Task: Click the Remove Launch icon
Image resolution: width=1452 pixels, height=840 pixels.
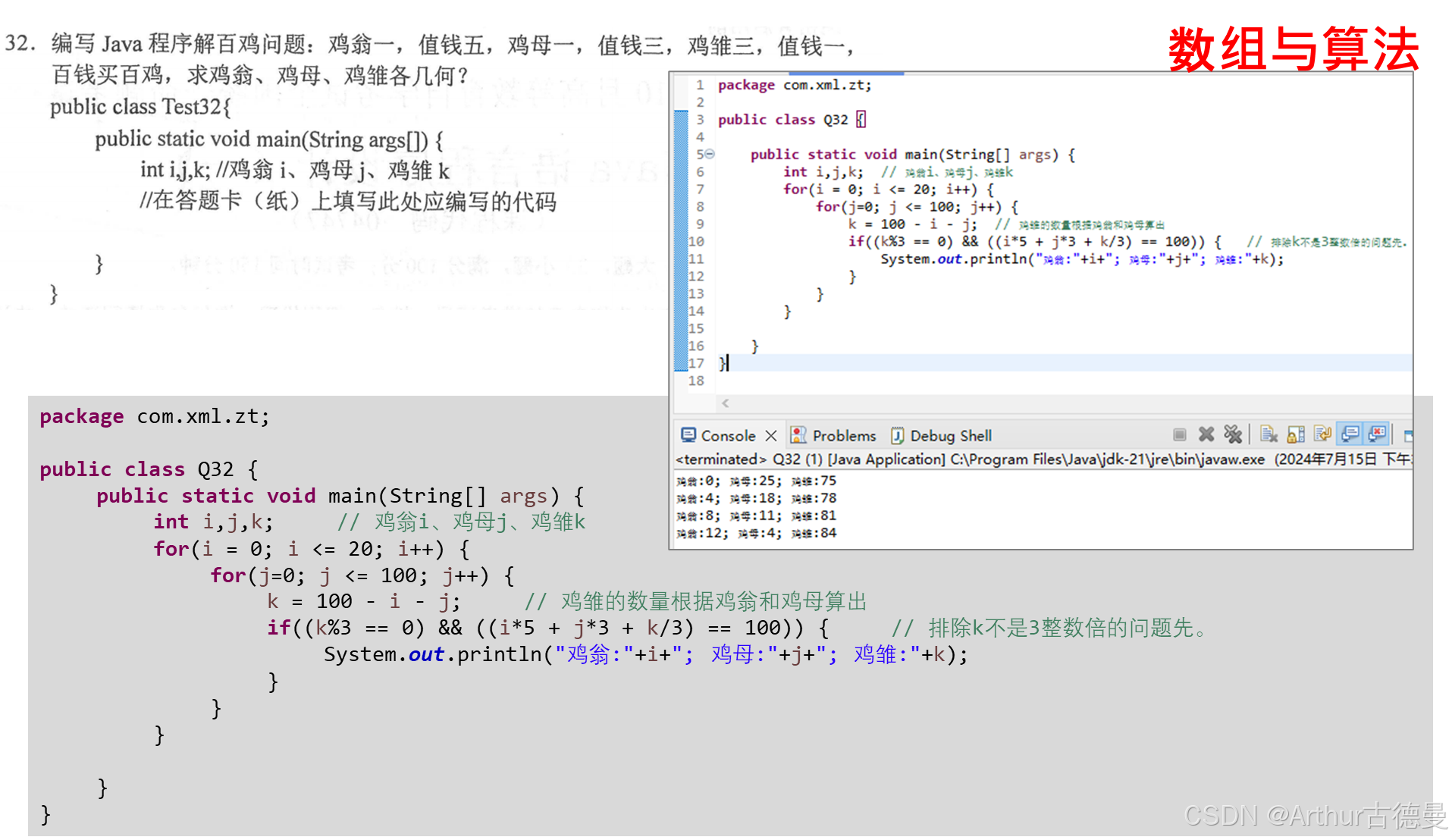Action: (1206, 434)
